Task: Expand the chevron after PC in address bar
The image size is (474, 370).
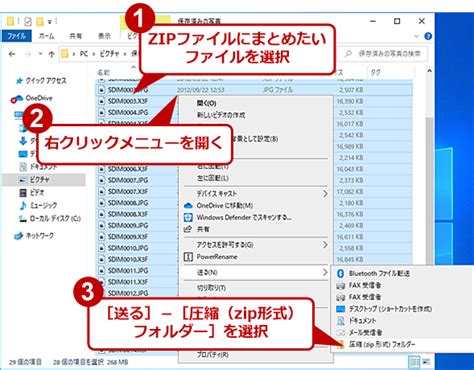Action: point(94,54)
